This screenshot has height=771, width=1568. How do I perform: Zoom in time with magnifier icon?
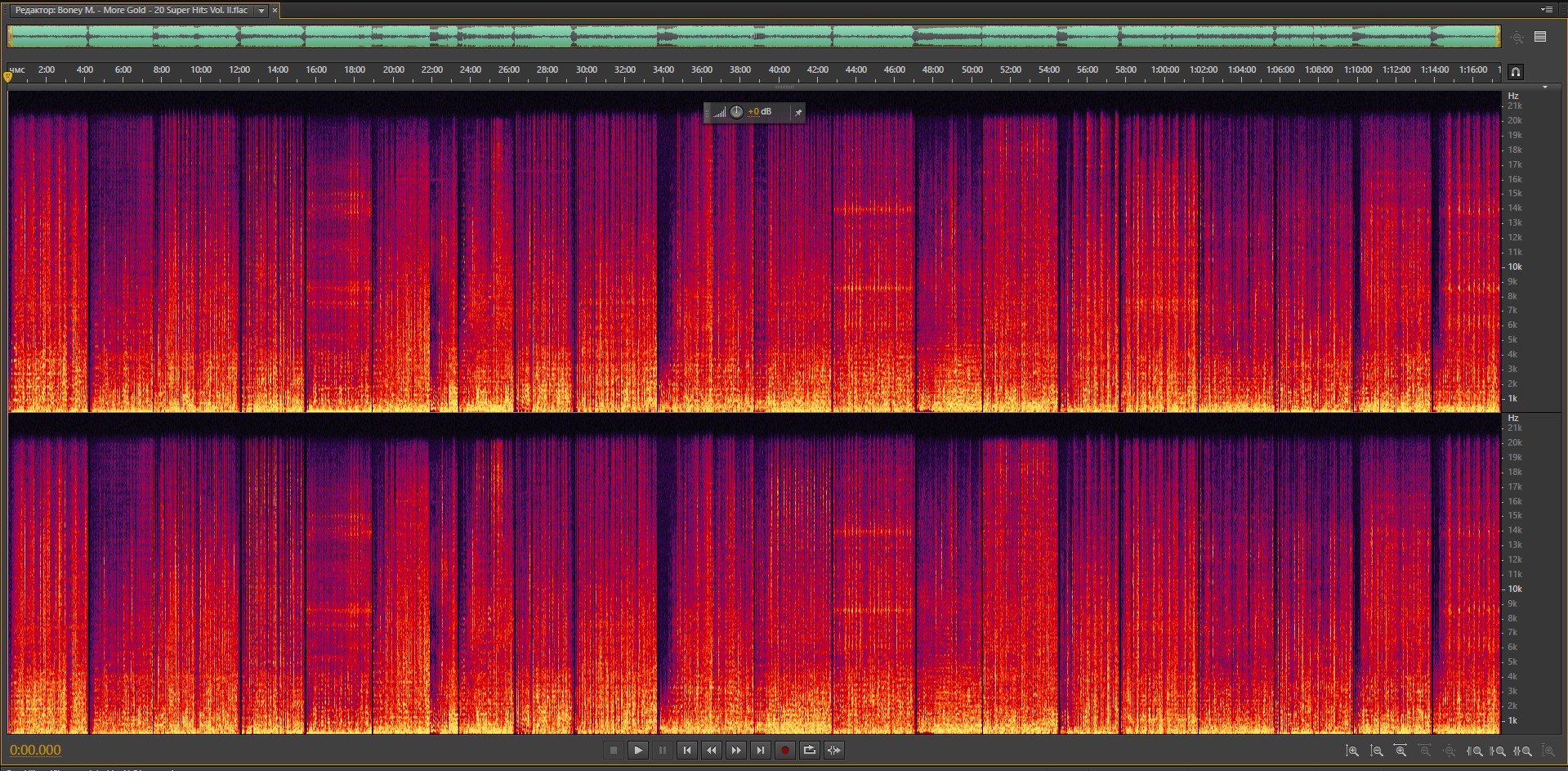(1400, 751)
